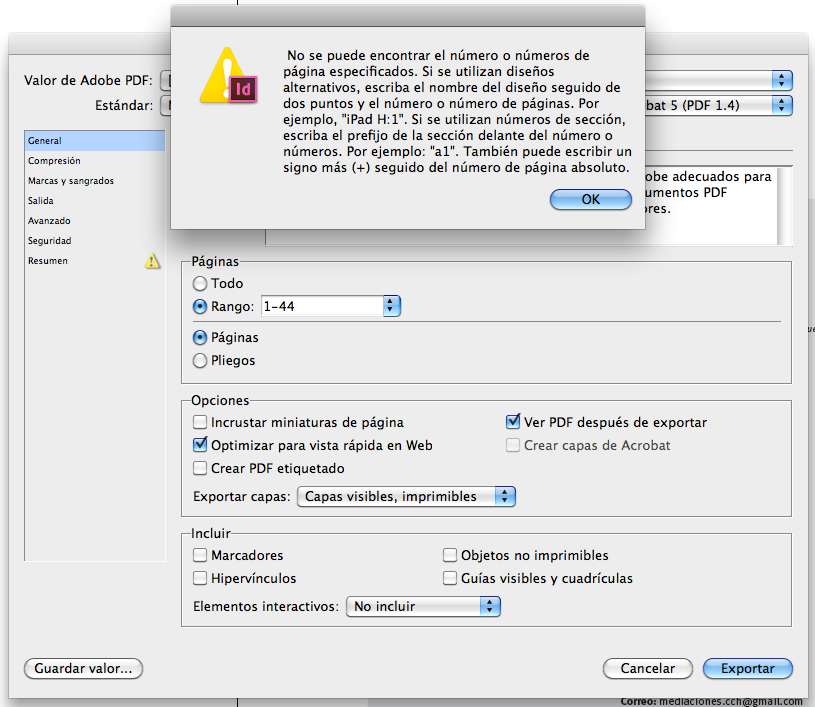The height and width of the screenshot is (707, 815).
Task: Click the InDesign warning icon in the alert
Action: point(229,75)
